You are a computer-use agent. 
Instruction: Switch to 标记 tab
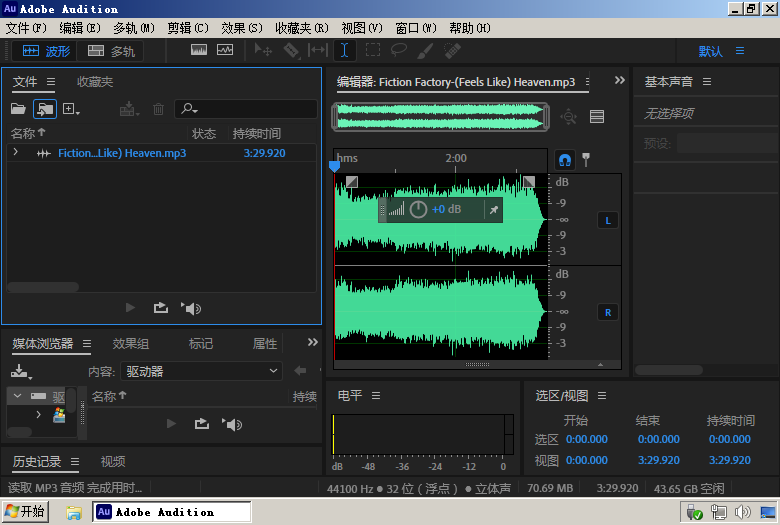[x=201, y=343]
